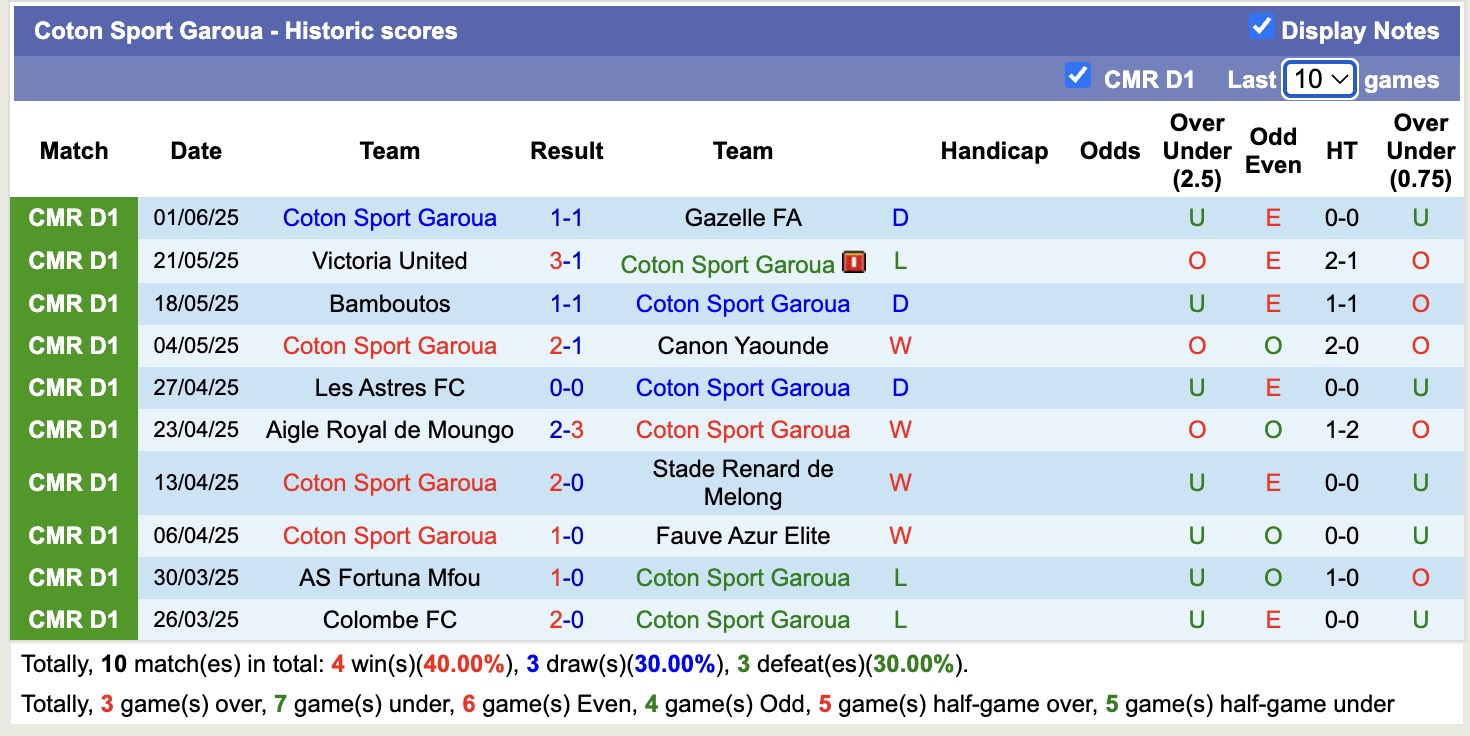Click the Odd Even column header
The width and height of the screenshot is (1470, 736).
1273,151
